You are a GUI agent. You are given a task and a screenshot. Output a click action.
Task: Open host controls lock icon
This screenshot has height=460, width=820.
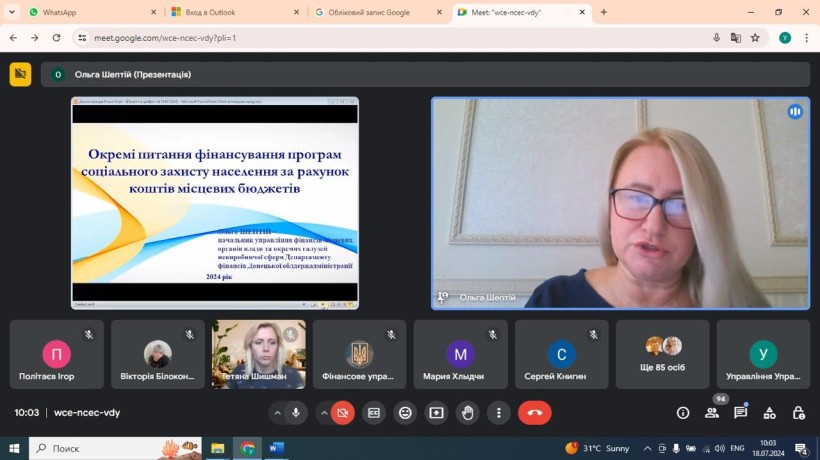pos(799,413)
